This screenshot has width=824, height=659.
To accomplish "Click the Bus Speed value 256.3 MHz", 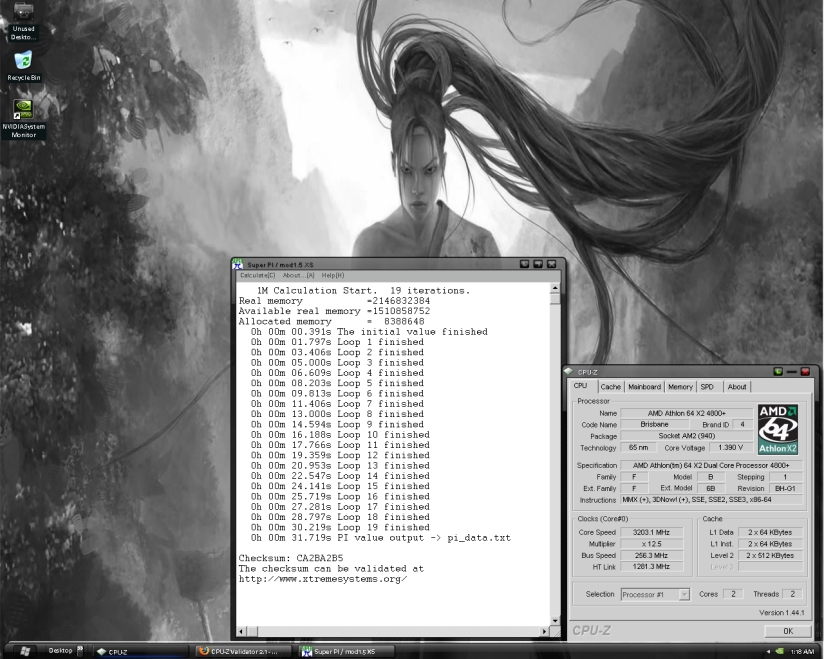I will [x=651, y=555].
